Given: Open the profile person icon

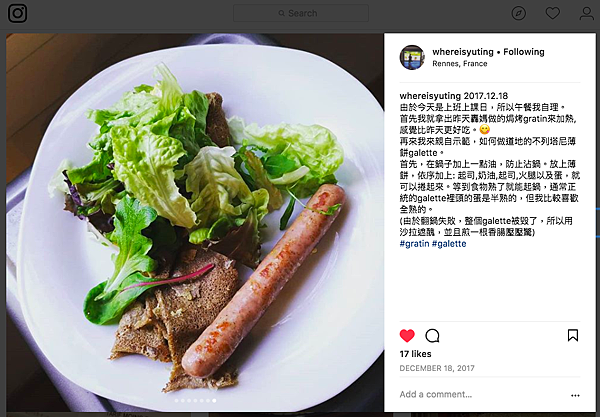Looking at the screenshot, I should pos(586,13).
